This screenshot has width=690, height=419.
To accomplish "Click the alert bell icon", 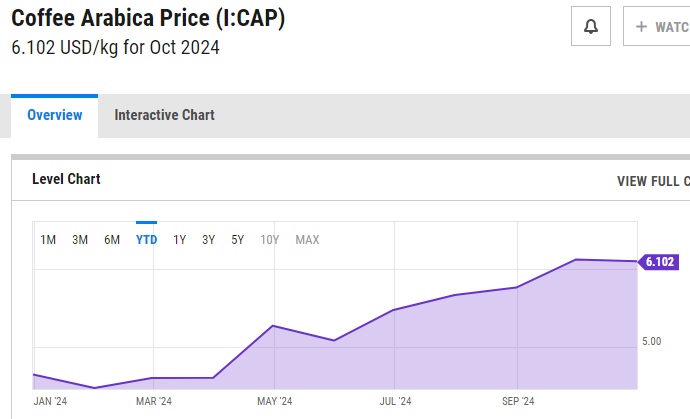I will [x=591, y=26].
